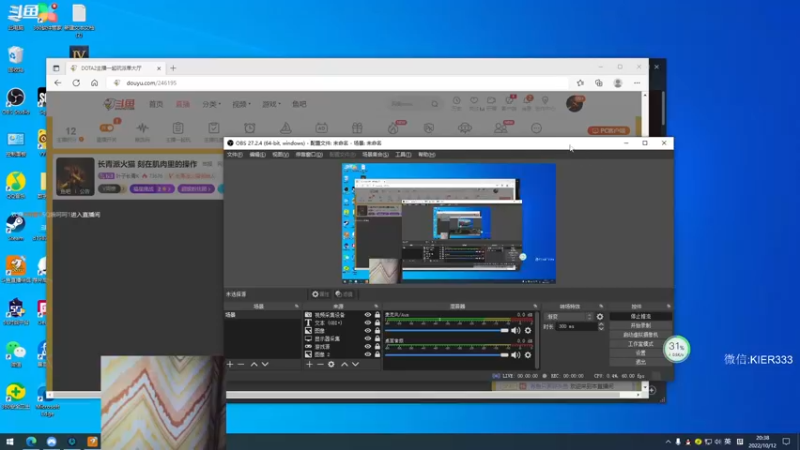Go to browser home page icon
Screen dimensions: 800x450
(x=94, y=83)
